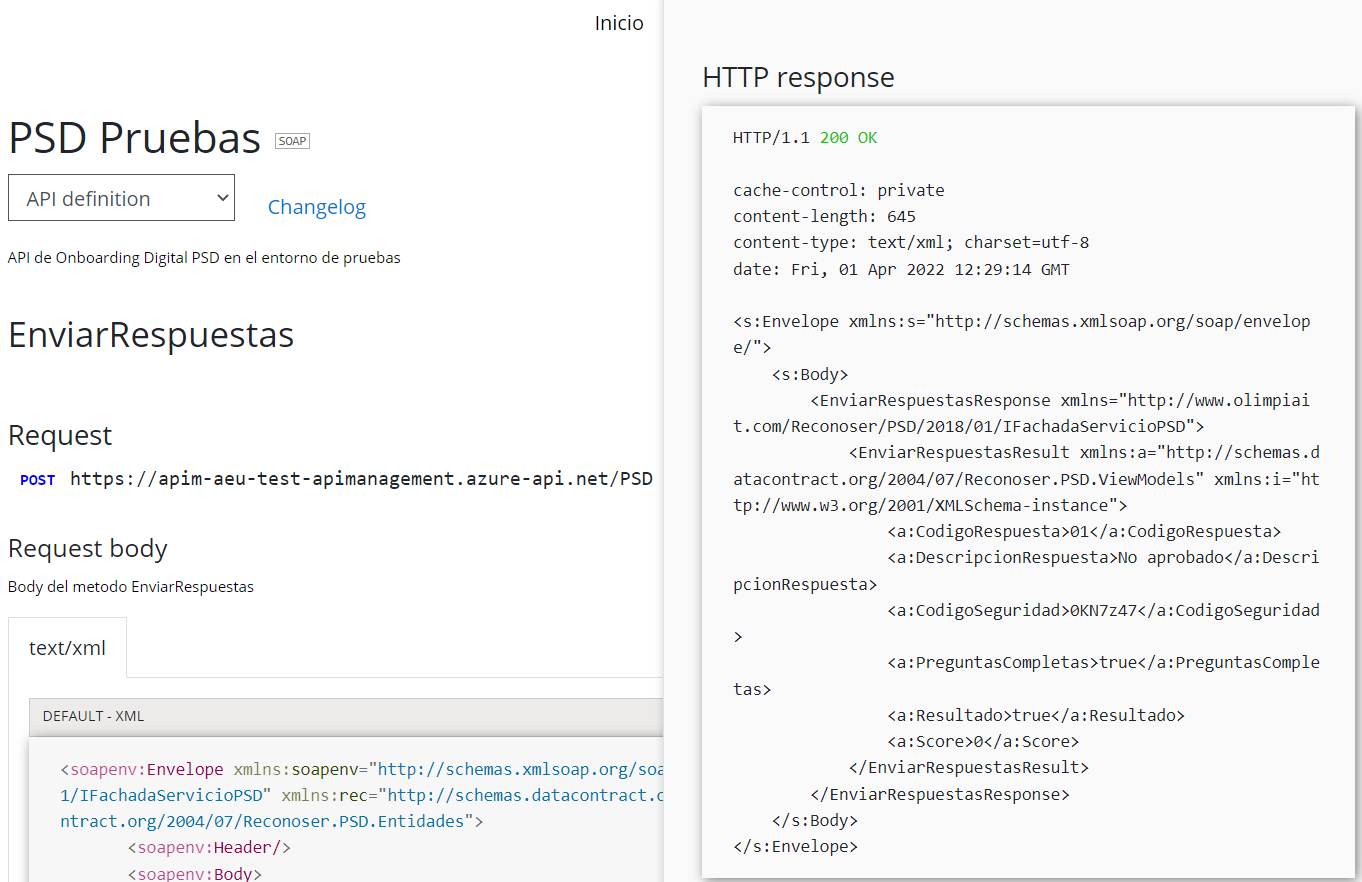
Task: Click the green 200 OK status
Action: 848,138
